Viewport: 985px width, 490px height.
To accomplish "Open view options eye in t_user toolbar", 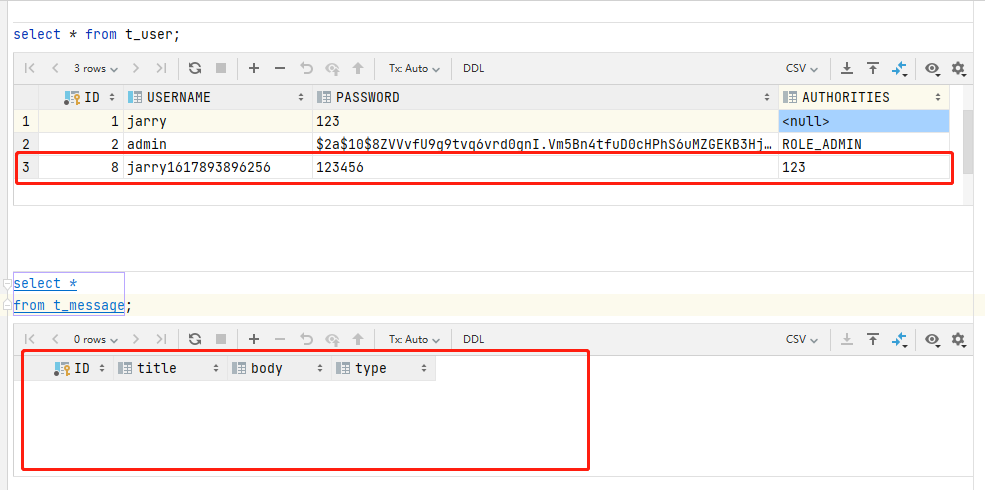I will (x=933, y=68).
